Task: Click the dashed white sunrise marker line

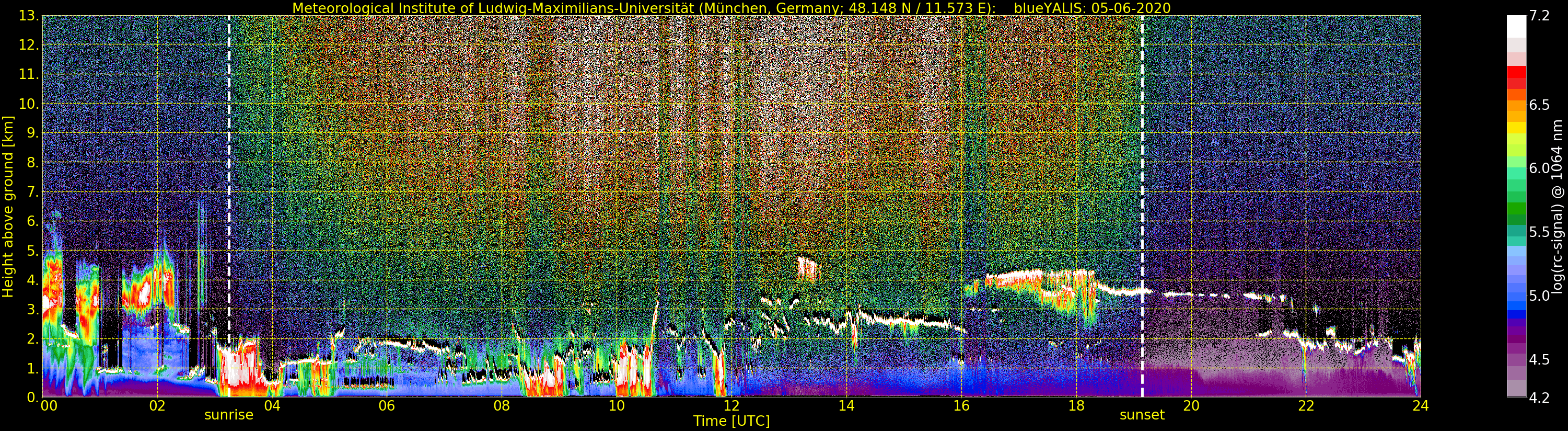Action: click(229, 206)
